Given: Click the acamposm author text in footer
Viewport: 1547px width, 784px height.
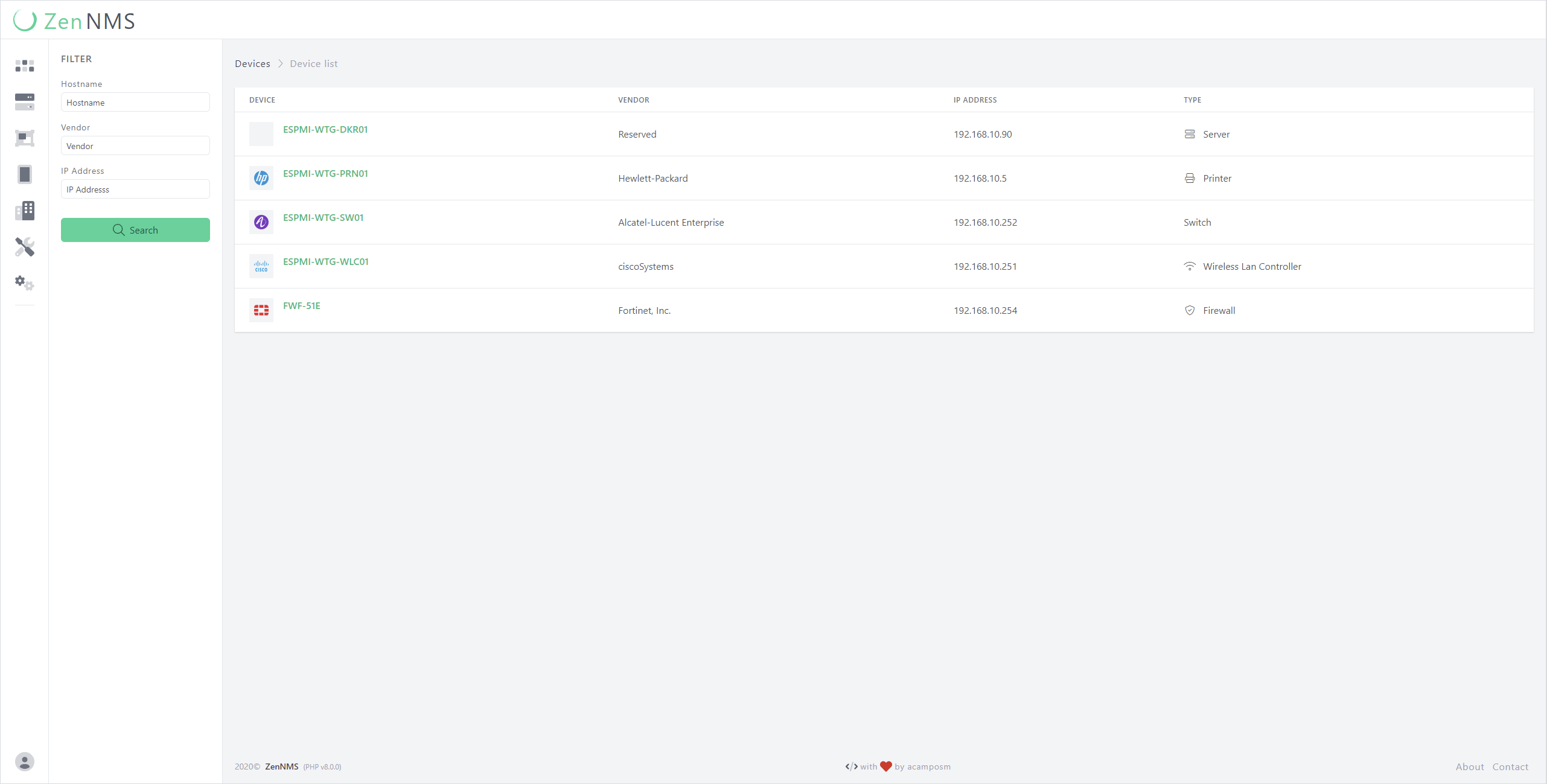Looking at the screenshot, I should pos(929,766).
